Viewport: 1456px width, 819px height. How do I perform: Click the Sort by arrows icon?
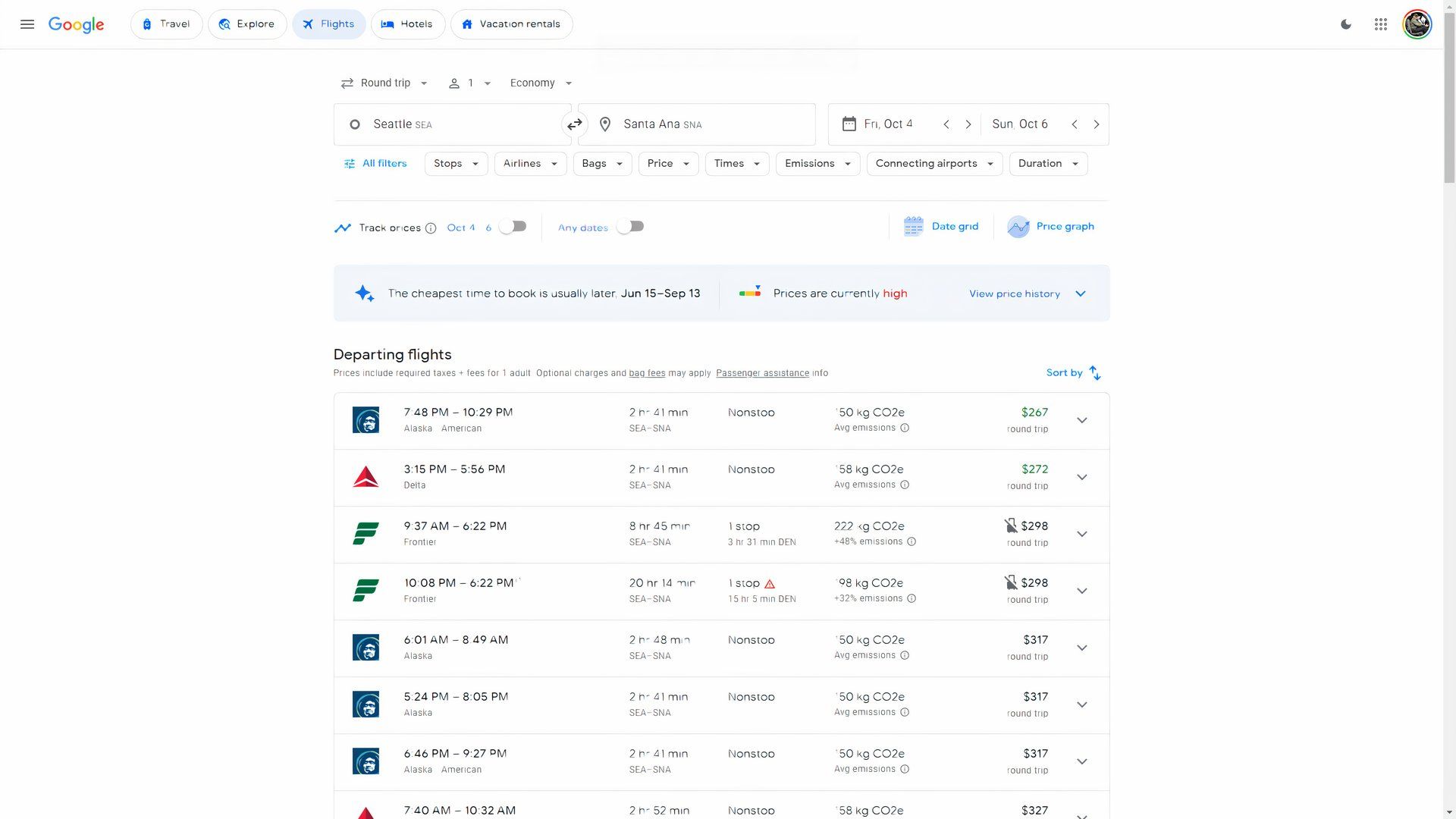point(1095,373)
